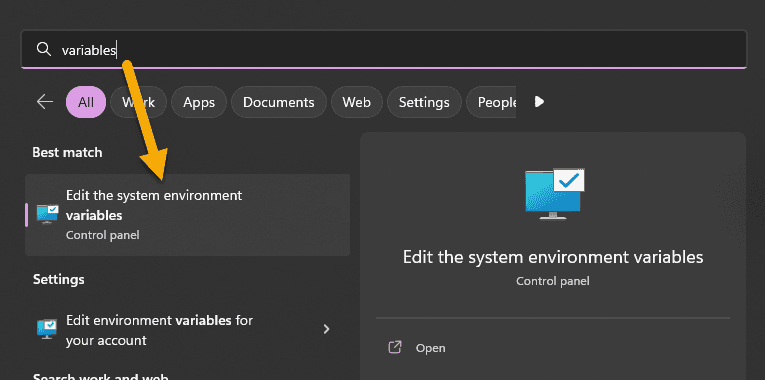Click the Open external-link icon

(x=394, y=347)
